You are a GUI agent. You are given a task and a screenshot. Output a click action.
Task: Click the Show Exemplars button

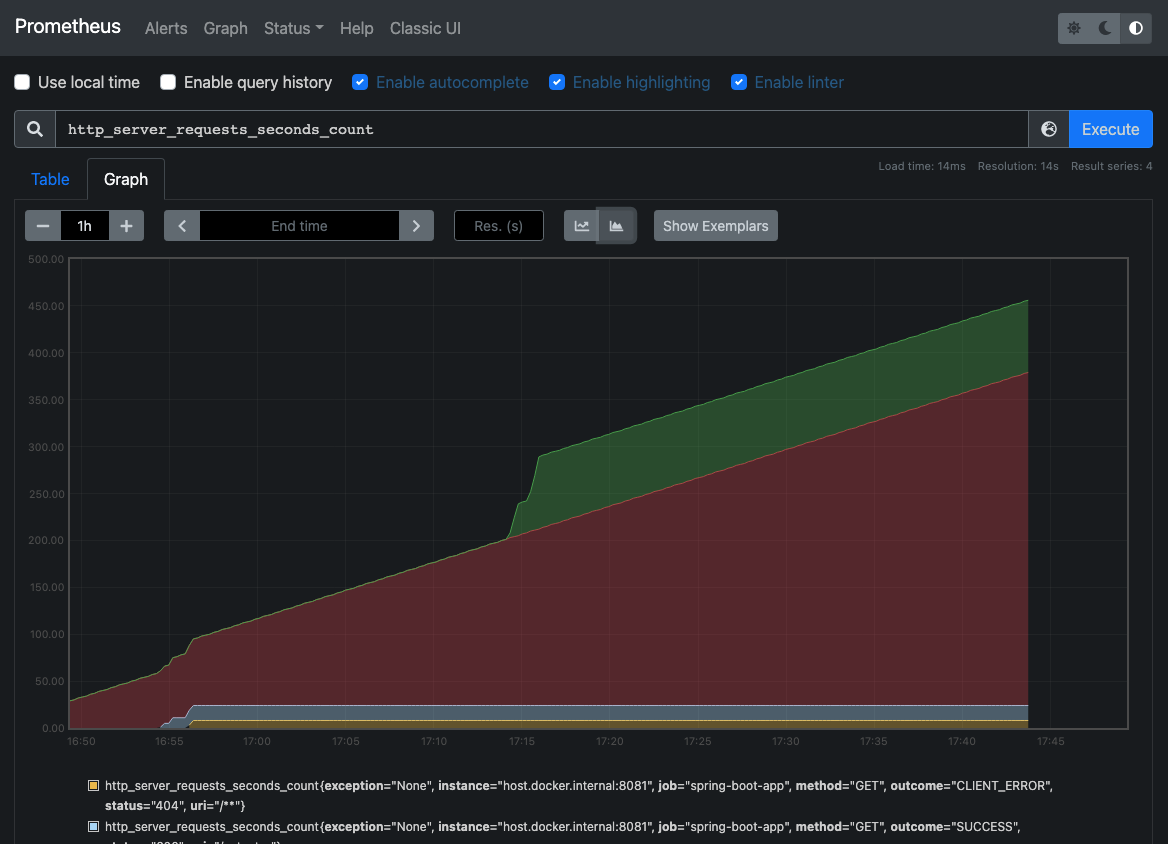pos(715,226)
